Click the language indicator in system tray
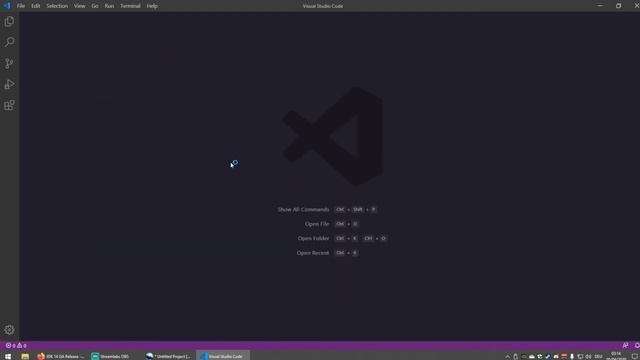 click(598, 357)
